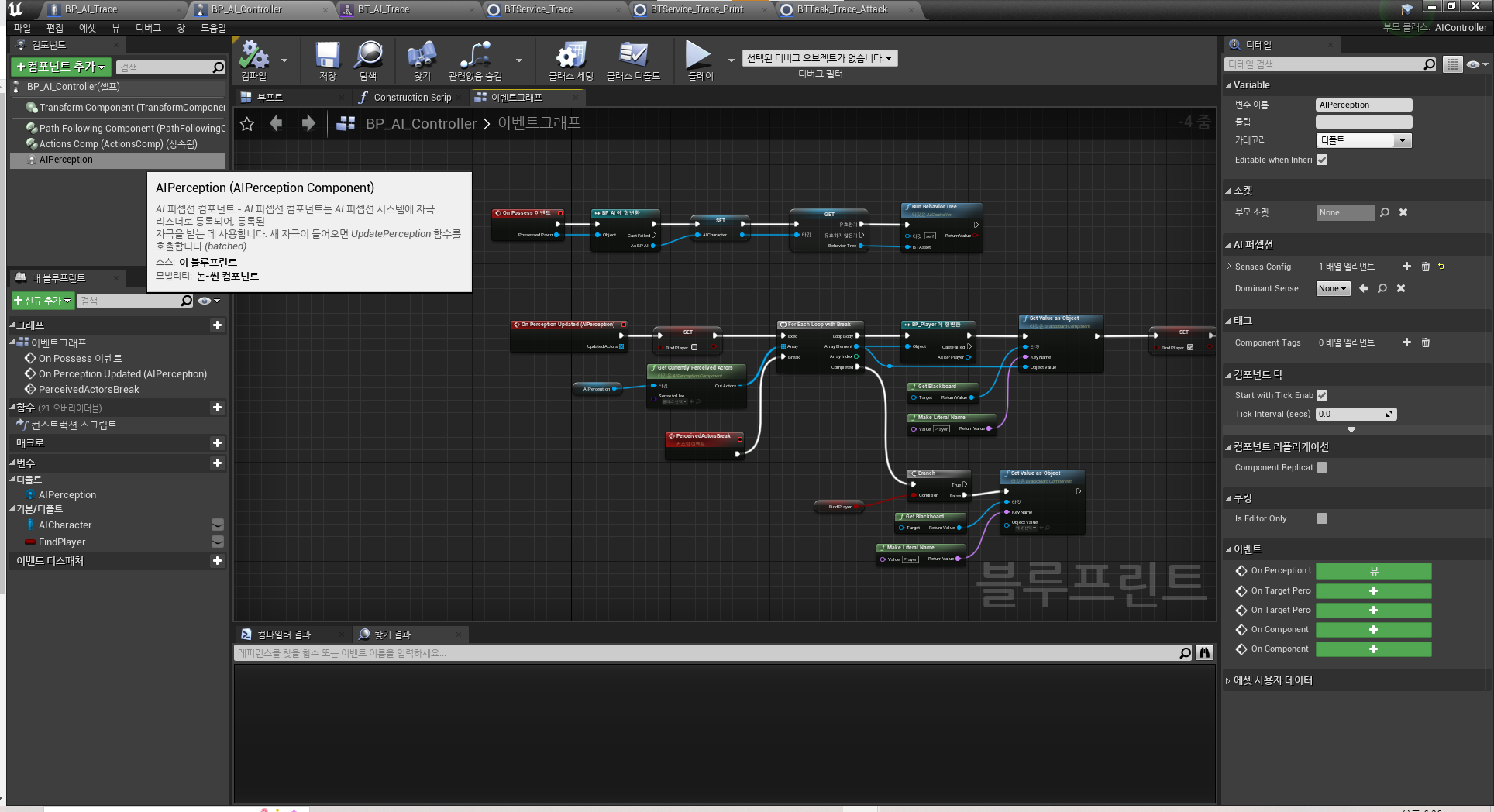Use selected asset arrow for Dominant Sense
Viewport: 1494px width, 812px height.
coord(1364,288)
